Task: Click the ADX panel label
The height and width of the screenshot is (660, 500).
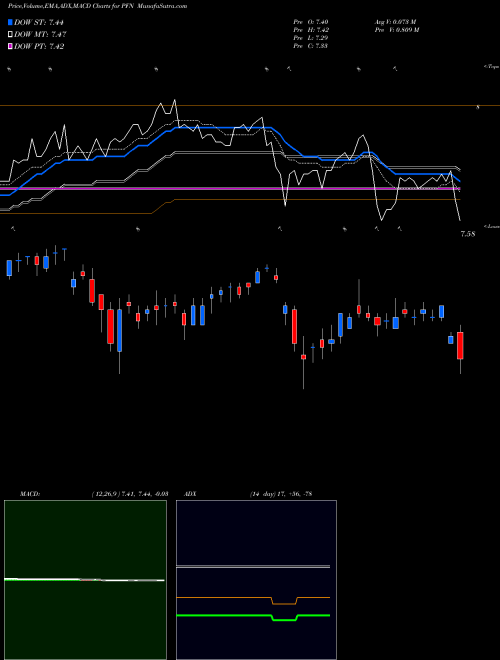Action: [190, 494]
